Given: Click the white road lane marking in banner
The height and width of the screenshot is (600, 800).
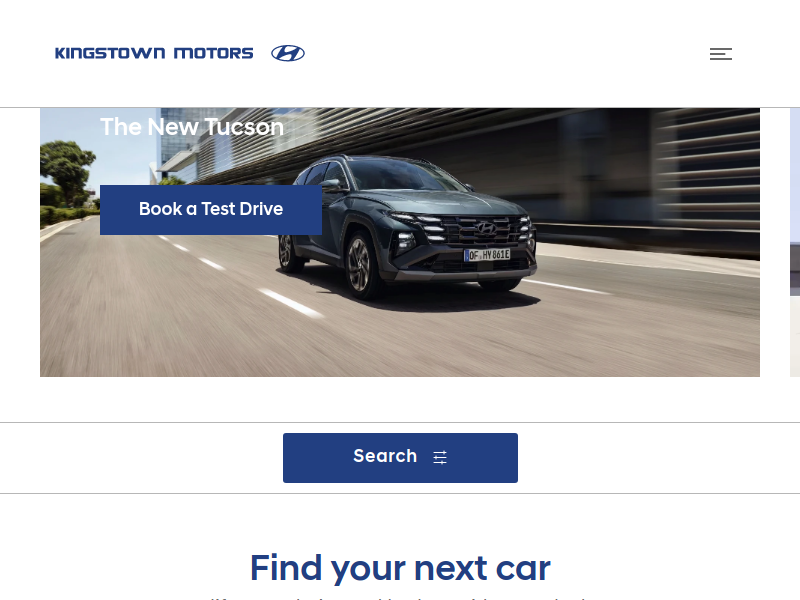Looking at the screenshot, I should click(290, 303).
